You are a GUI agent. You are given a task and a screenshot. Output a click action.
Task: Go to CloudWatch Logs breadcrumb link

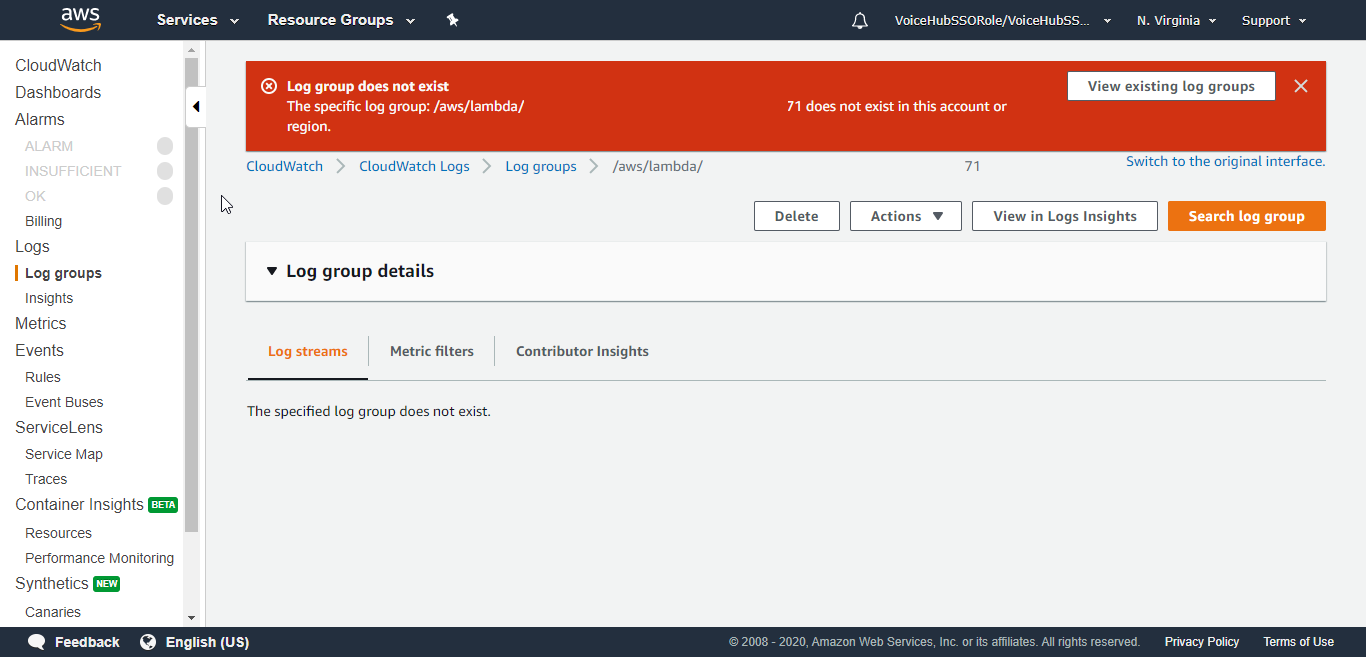point(415,166)
